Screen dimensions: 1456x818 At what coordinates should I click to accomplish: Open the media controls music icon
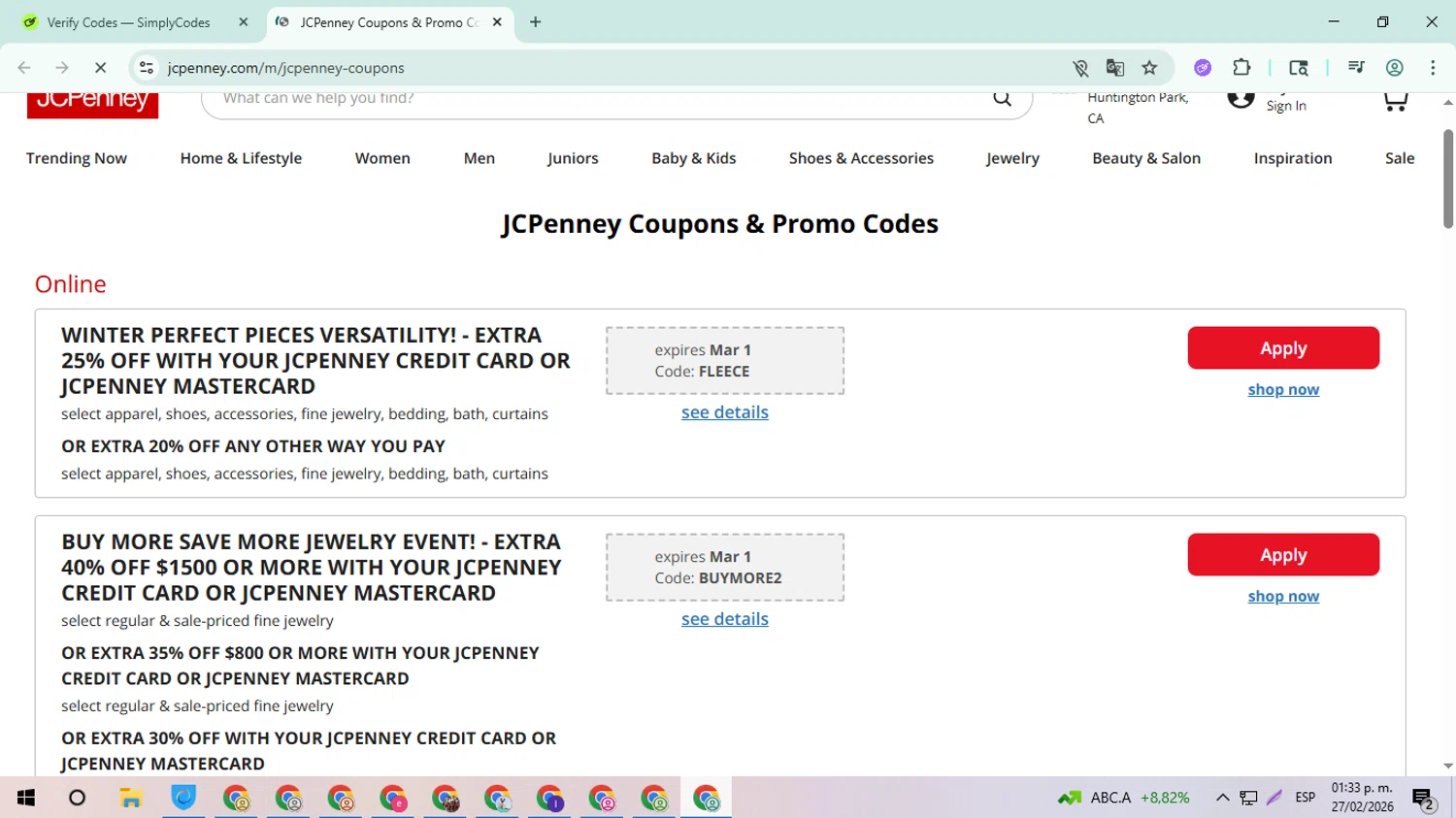[1356, 68]
